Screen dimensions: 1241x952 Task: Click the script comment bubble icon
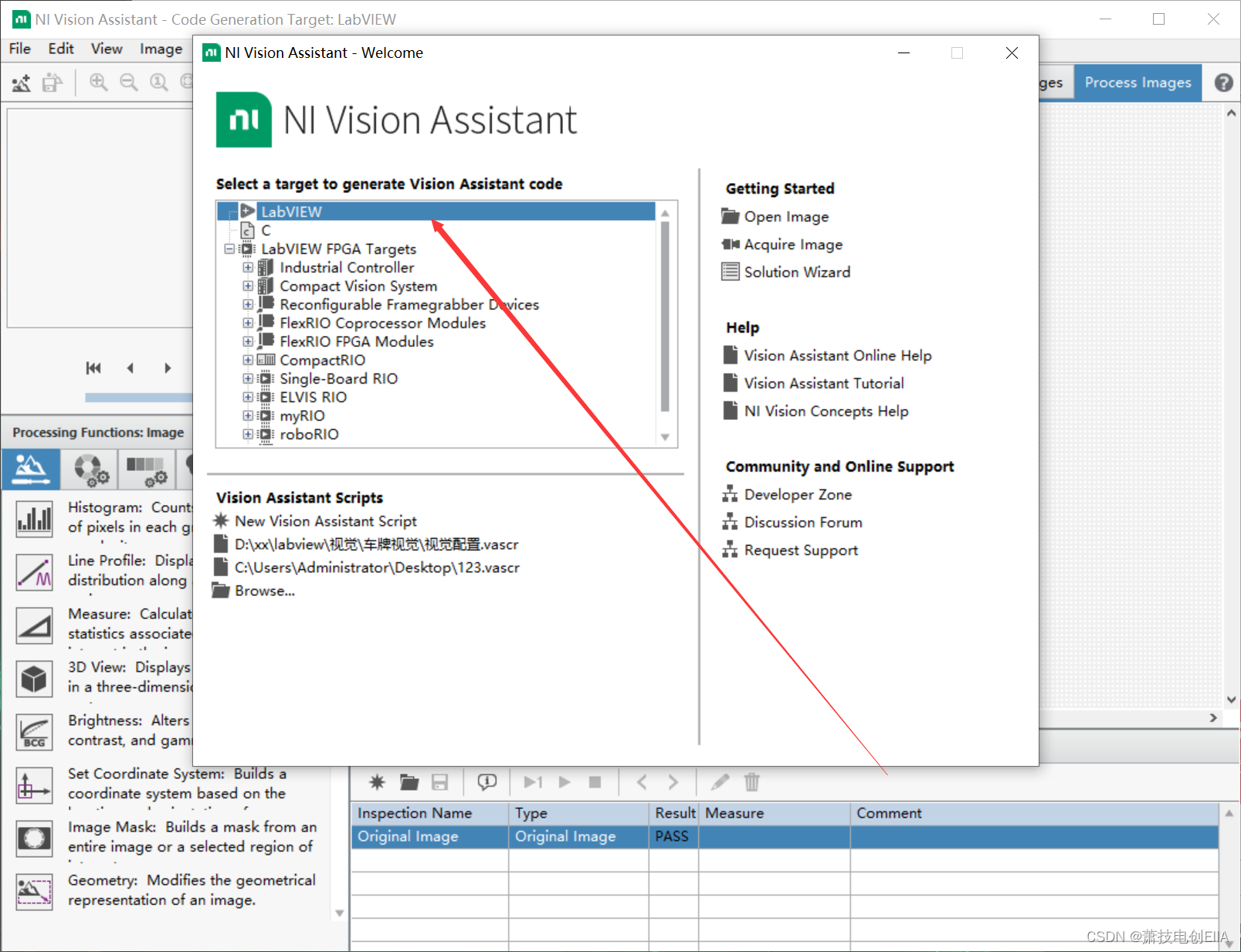(487, 782)
